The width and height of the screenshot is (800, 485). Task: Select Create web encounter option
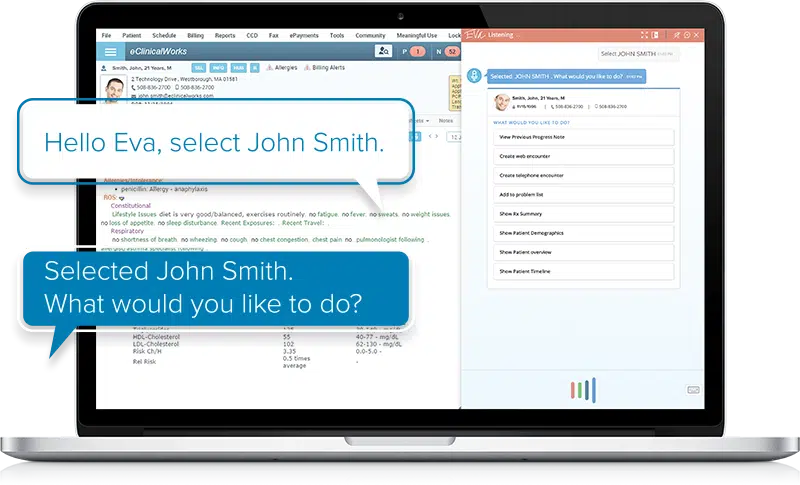584,157
